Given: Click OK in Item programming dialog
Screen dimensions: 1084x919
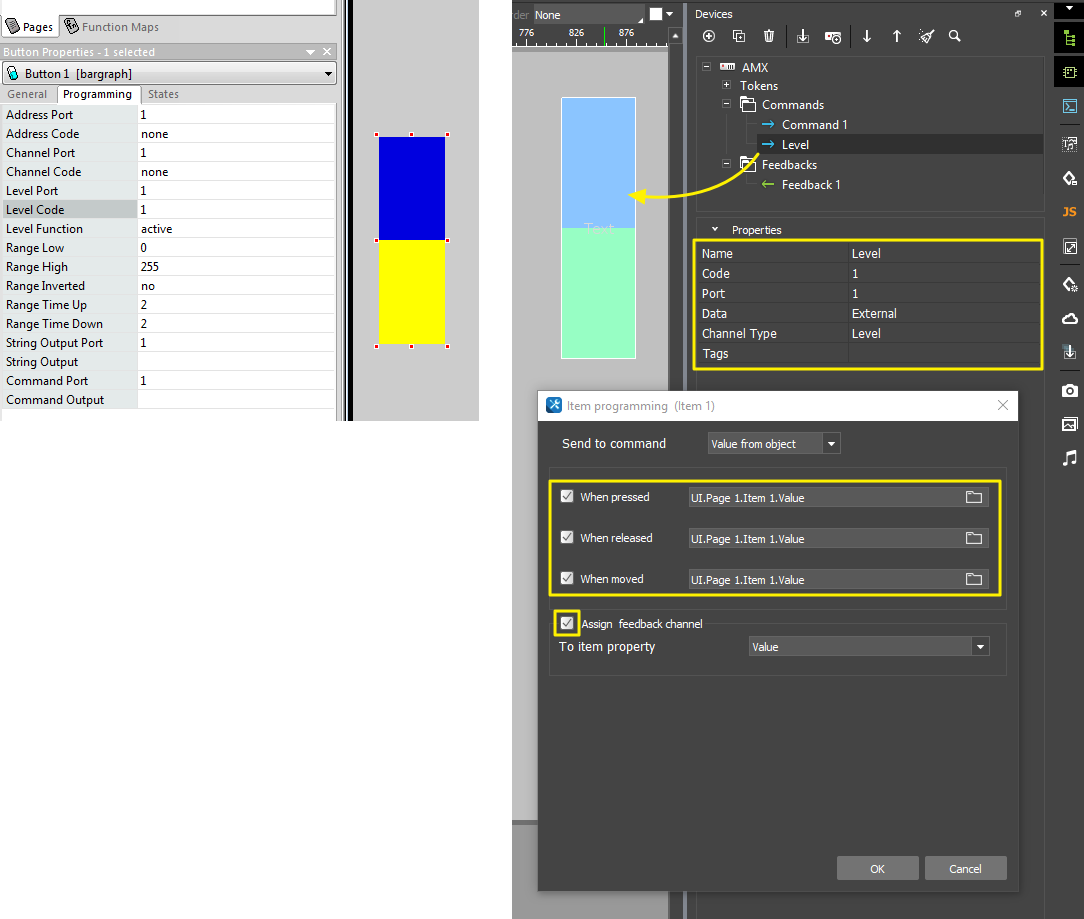Looking at the screenshot, I should pos(877,868).
